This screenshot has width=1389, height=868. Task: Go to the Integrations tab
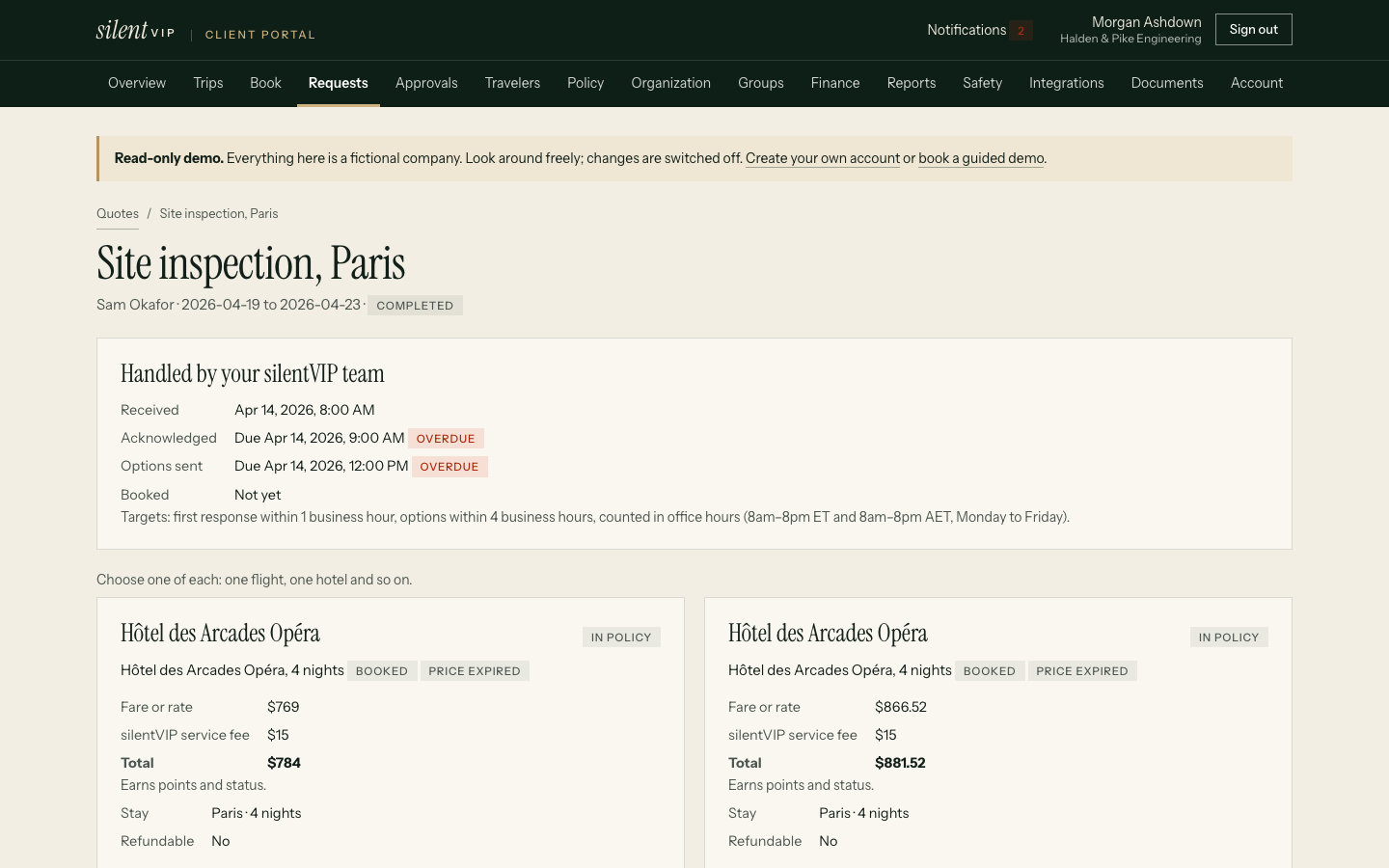coord(1067,83)
